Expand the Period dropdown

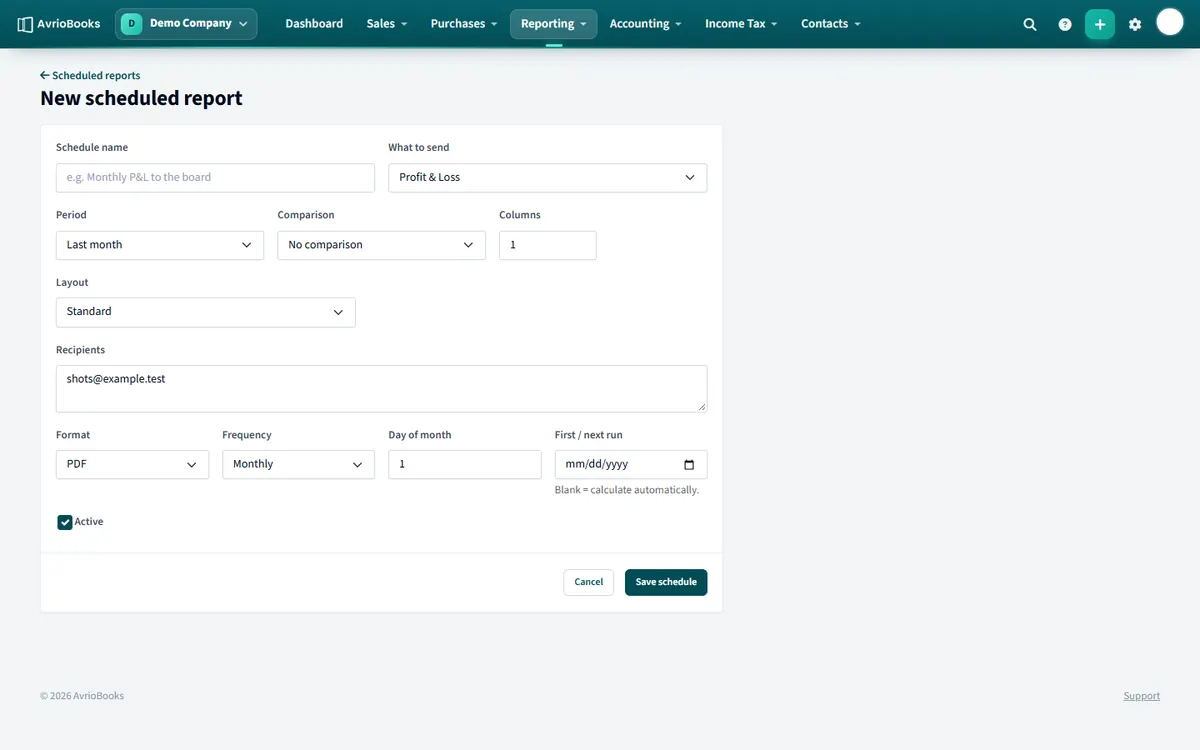click(x=160, y=245)
